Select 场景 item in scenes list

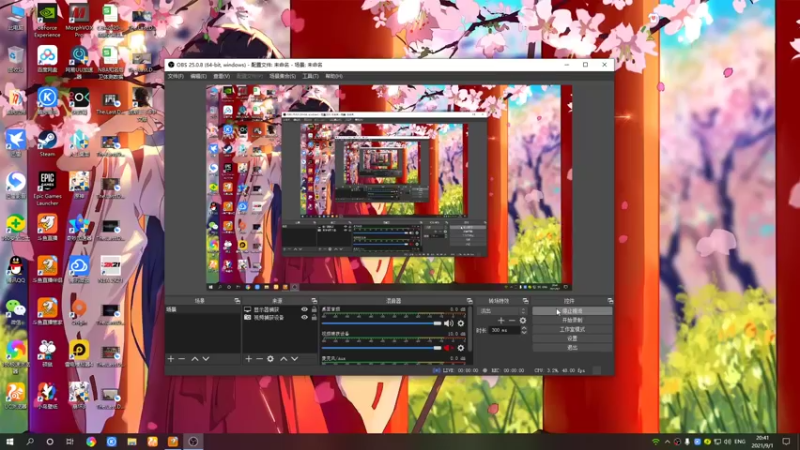tap(203, 310)
